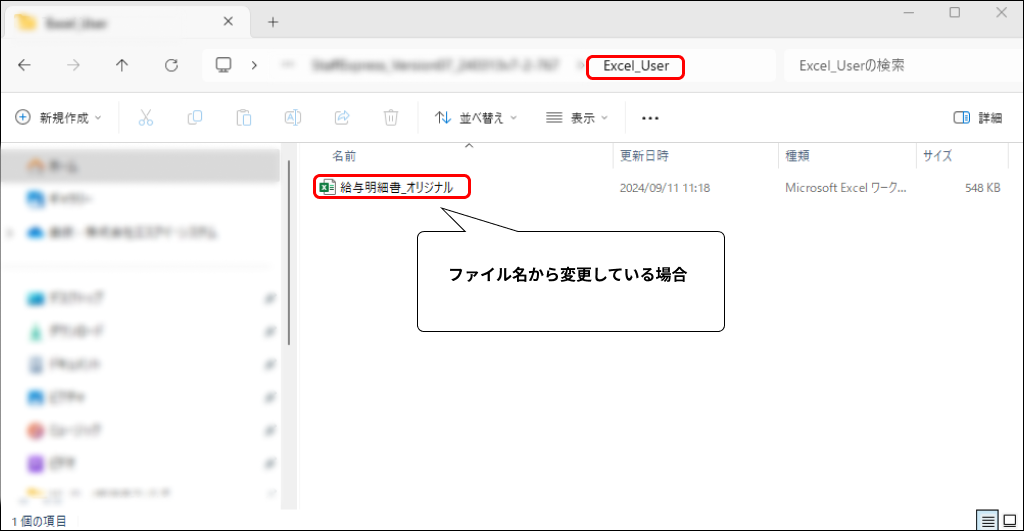
Task: Click the rename icon in toolbar
Action: [293, 118]
